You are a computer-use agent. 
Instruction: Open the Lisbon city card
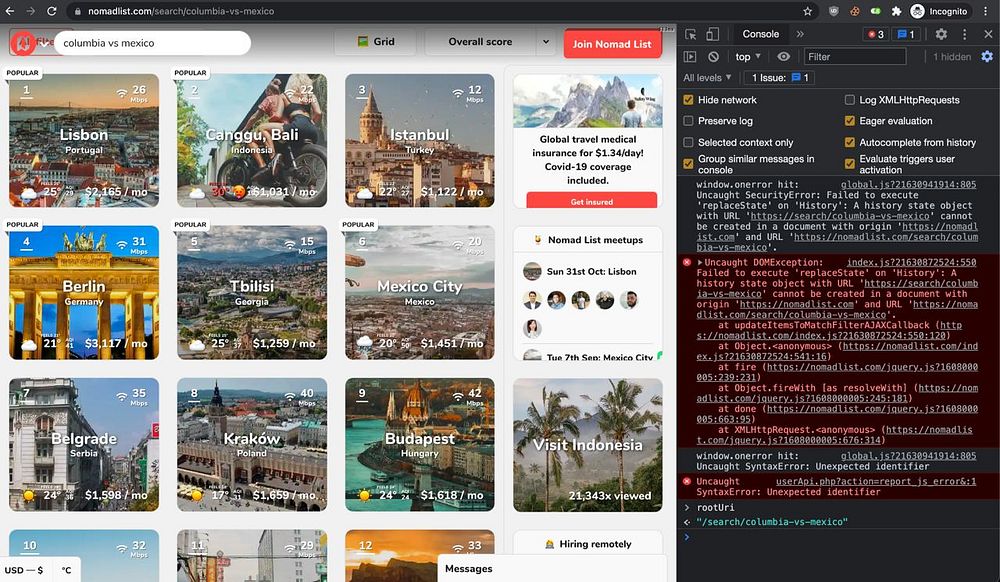point(84,140)
